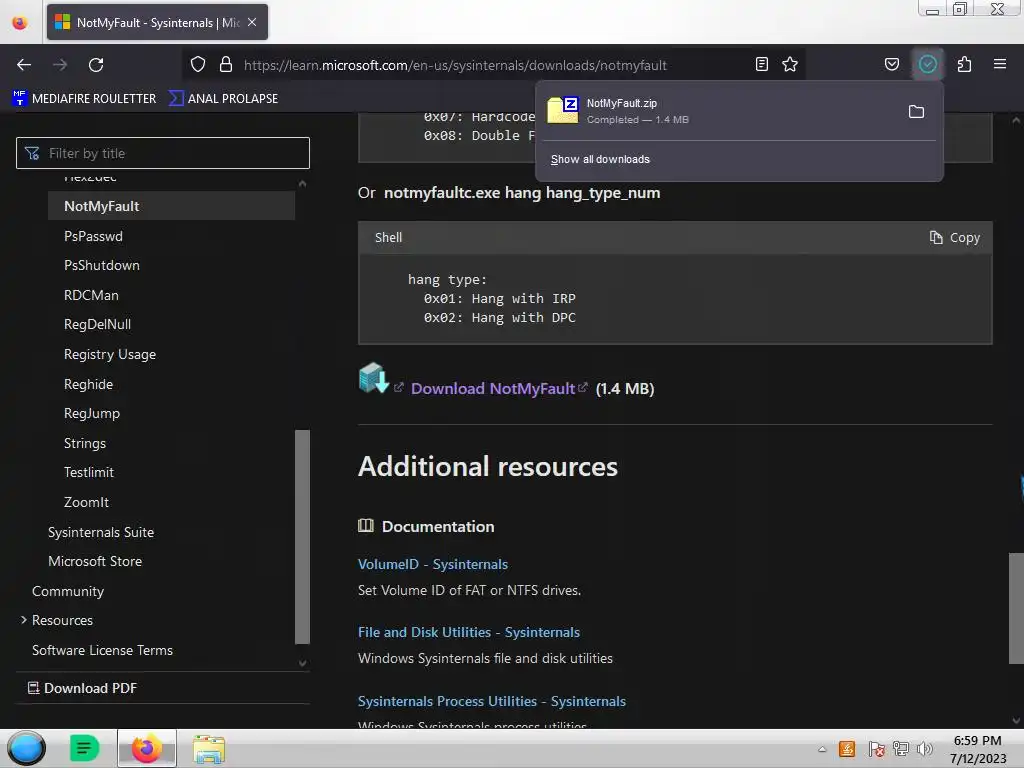Click the download package icon

374,378
